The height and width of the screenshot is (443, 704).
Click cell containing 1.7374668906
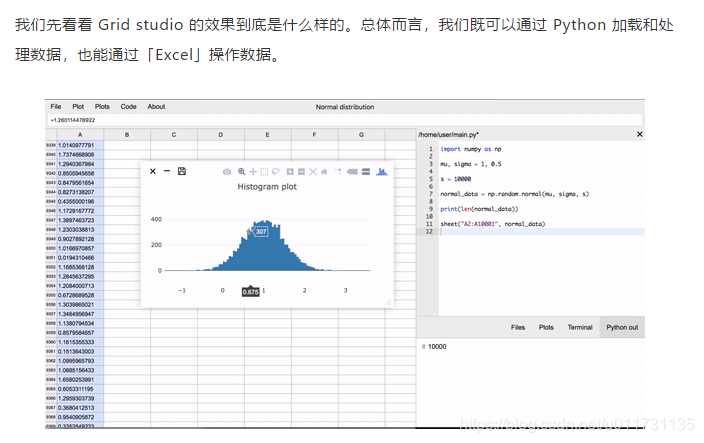[x=80, y=154]
